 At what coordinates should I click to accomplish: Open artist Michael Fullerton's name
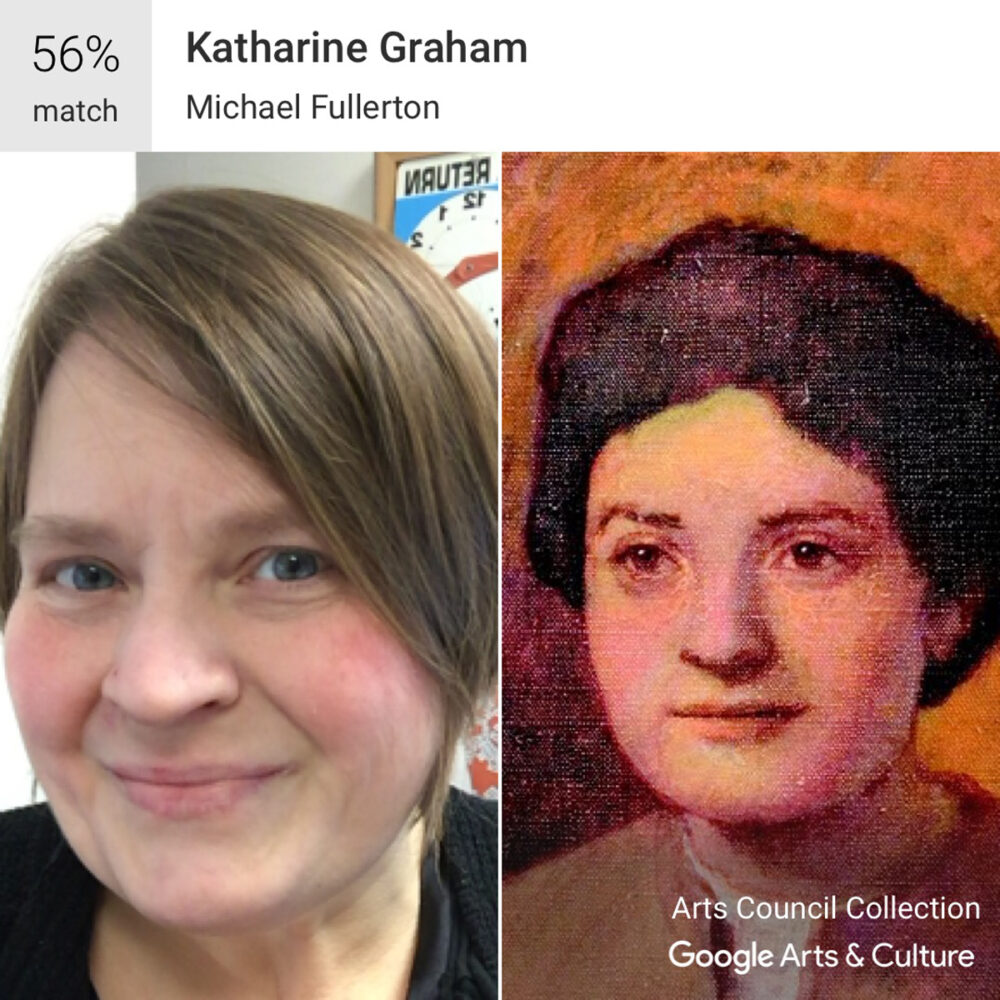coord(312,107)
